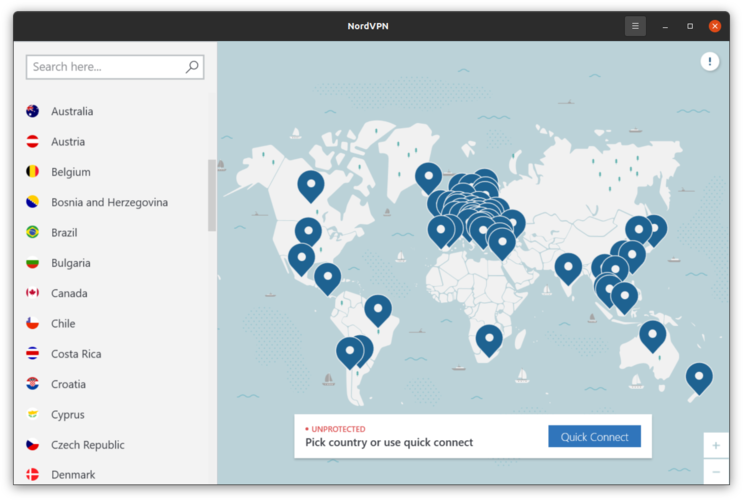Click the Austria flag icon
Screen dimensions: 743x500
point(33,142)
